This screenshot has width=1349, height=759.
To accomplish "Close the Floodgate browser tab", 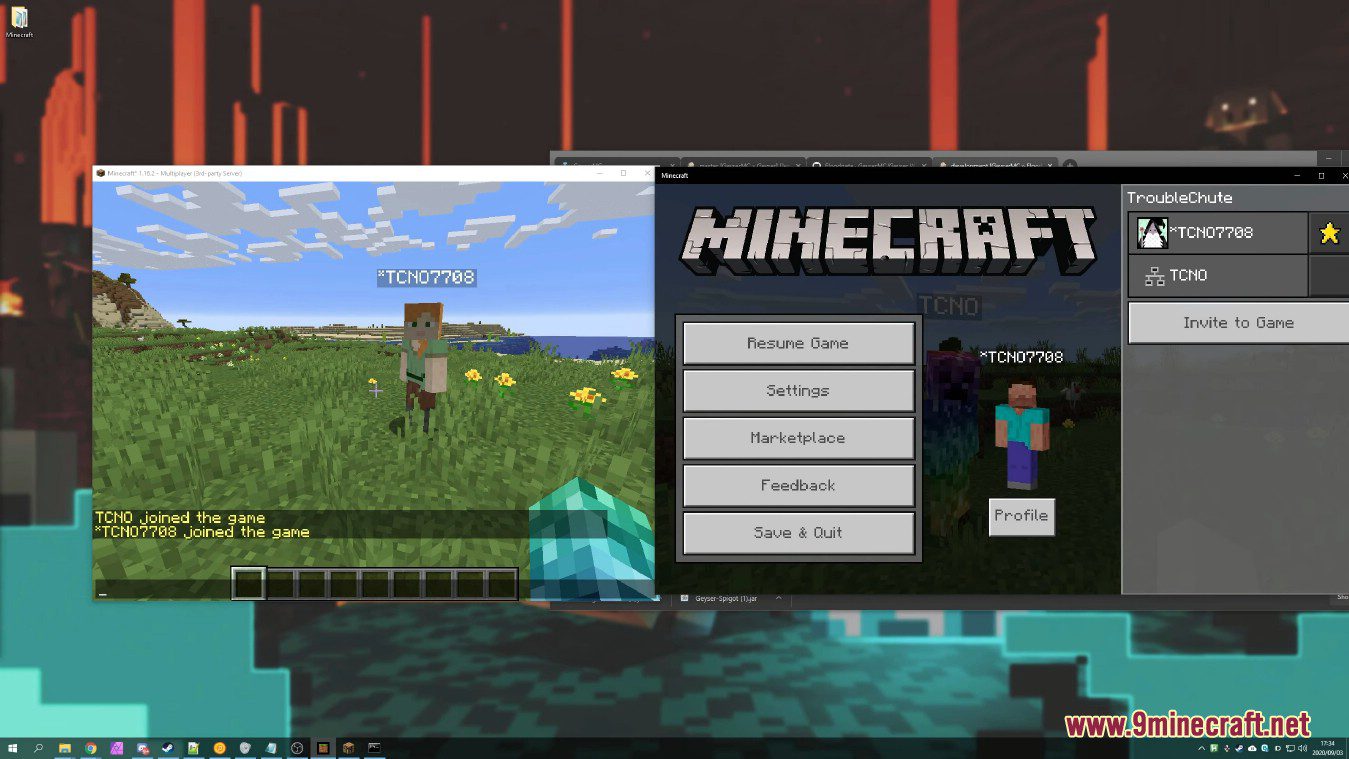I will pos(924,166).
